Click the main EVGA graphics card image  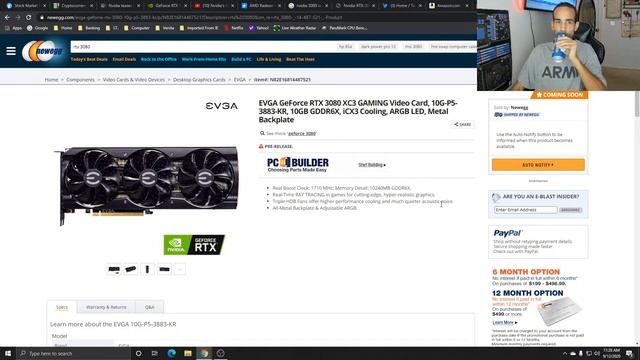[x=146, y=185]
